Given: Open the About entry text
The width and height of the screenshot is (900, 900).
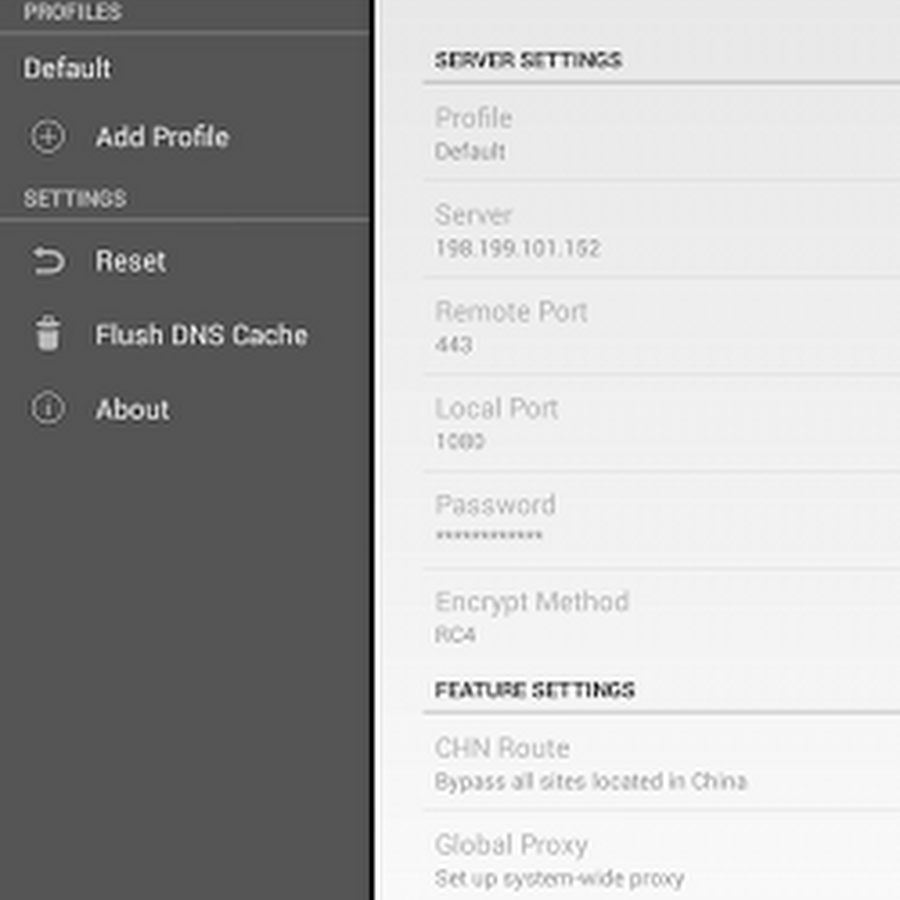Looking at the screenshot, I should 132,409.
